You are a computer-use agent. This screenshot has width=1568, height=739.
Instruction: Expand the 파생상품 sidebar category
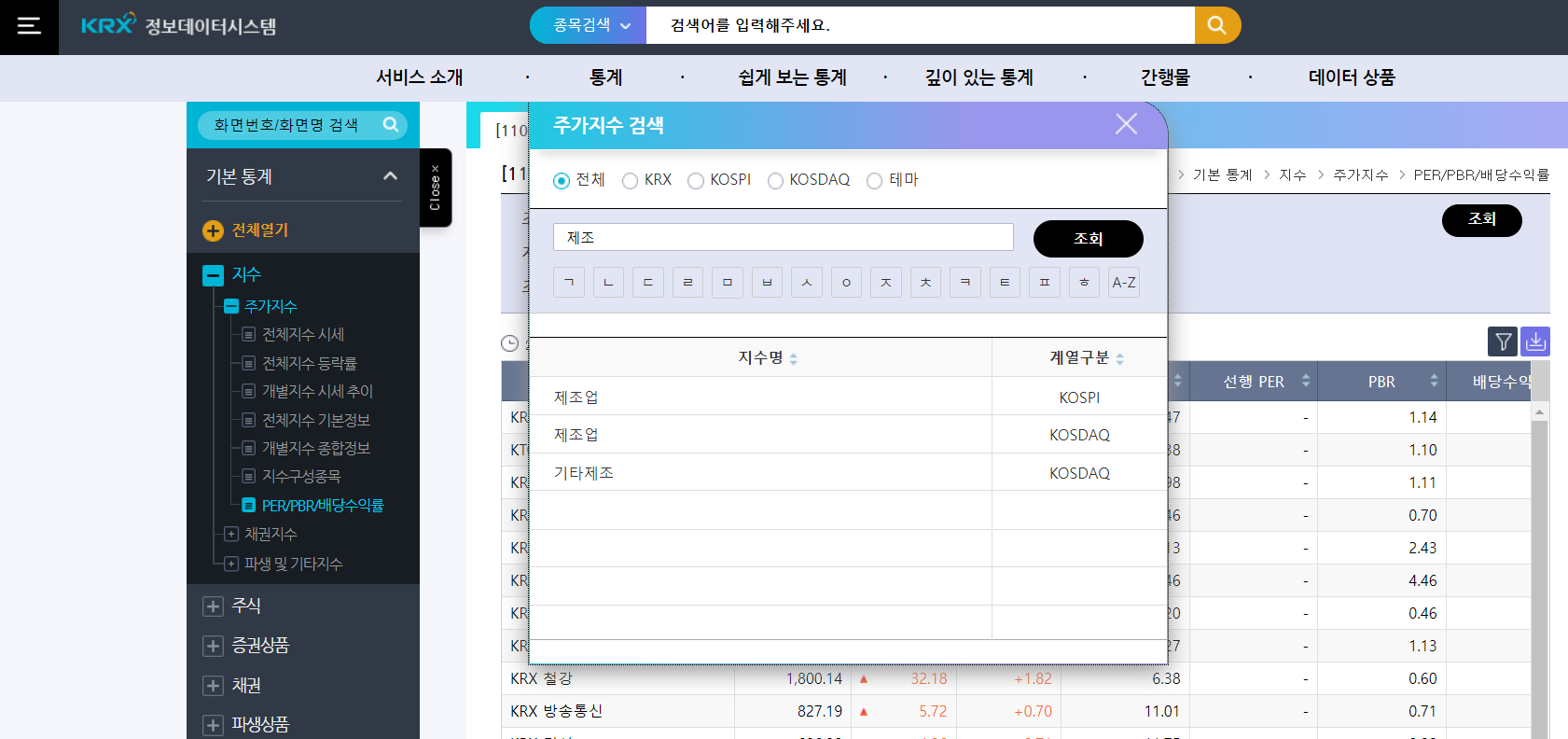tap(213, 725)
